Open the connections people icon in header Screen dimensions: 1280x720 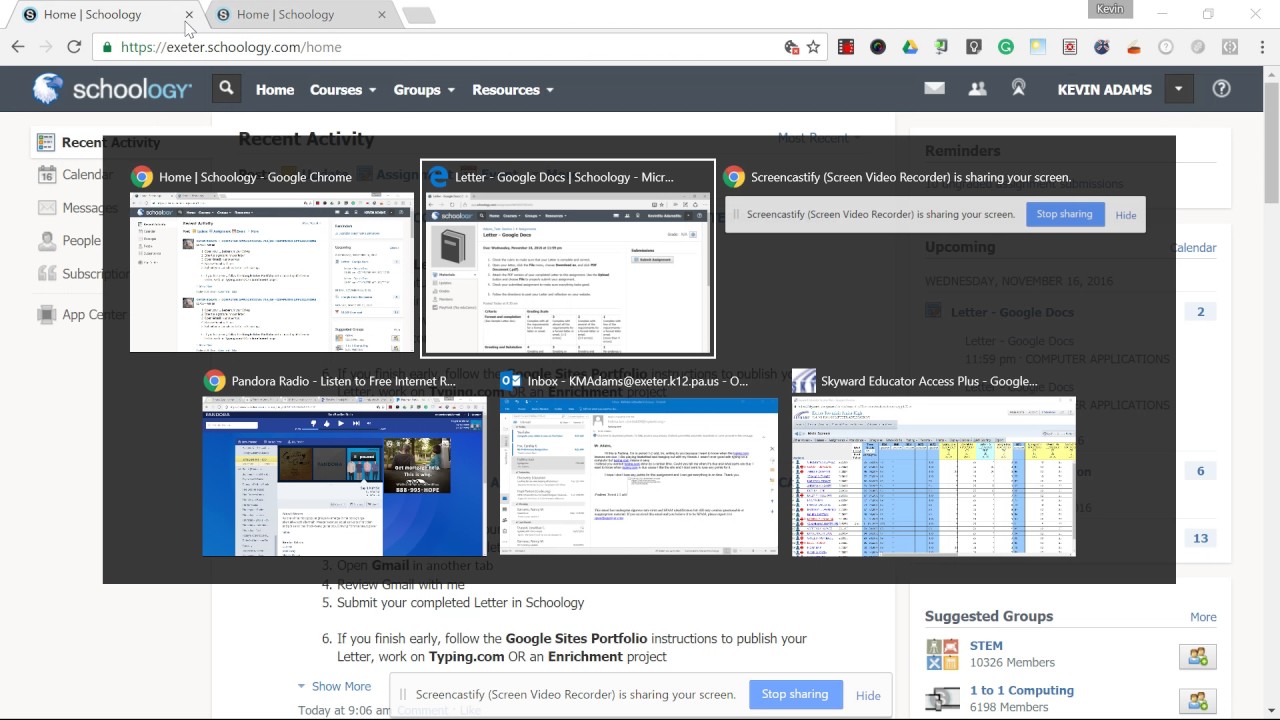click(x=977, y=89)
